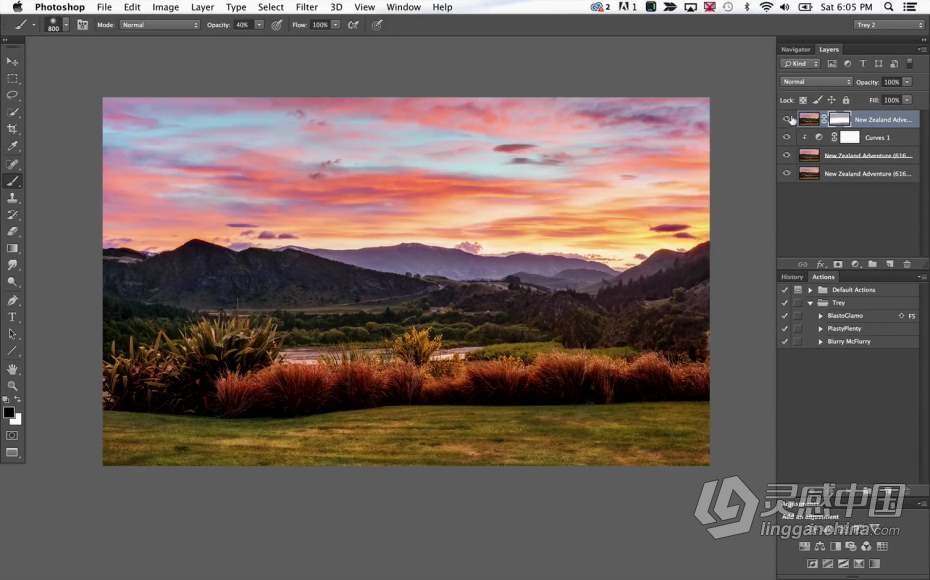The height and width of the screenshot is (580, 930).
Task: Click lock position icon in Layers
Action: 832,100
